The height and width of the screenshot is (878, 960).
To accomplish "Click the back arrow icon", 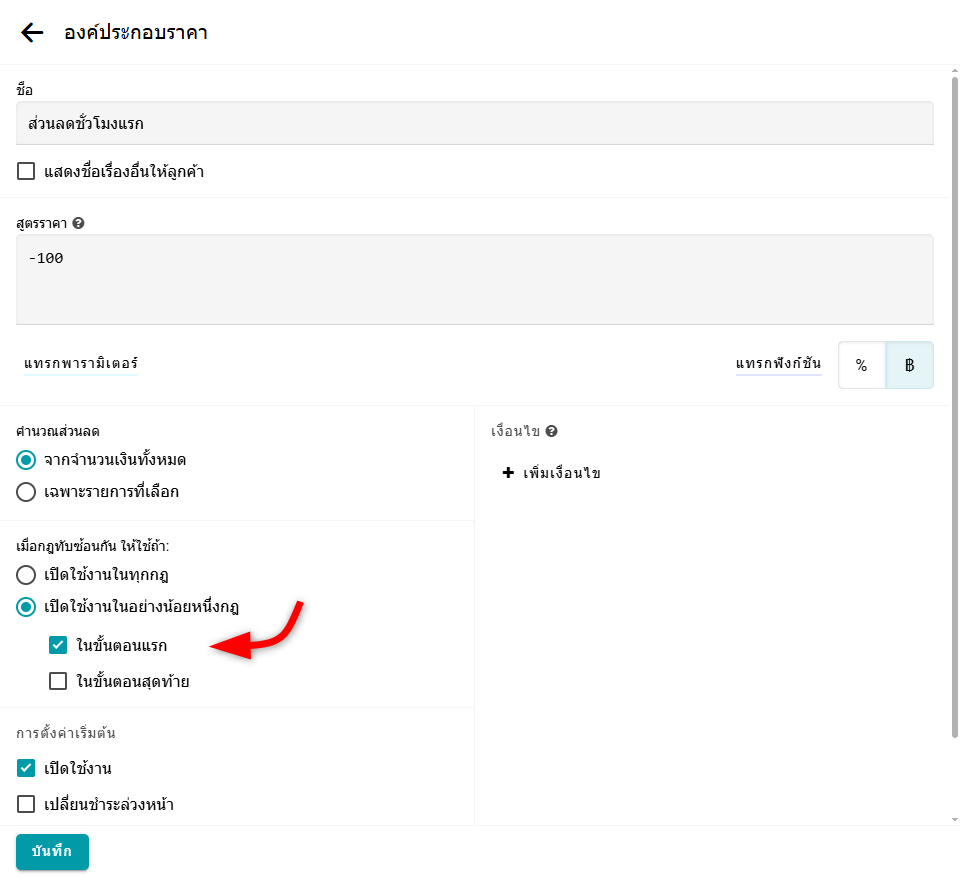I will pyautogui.click(x=32, y=33).
